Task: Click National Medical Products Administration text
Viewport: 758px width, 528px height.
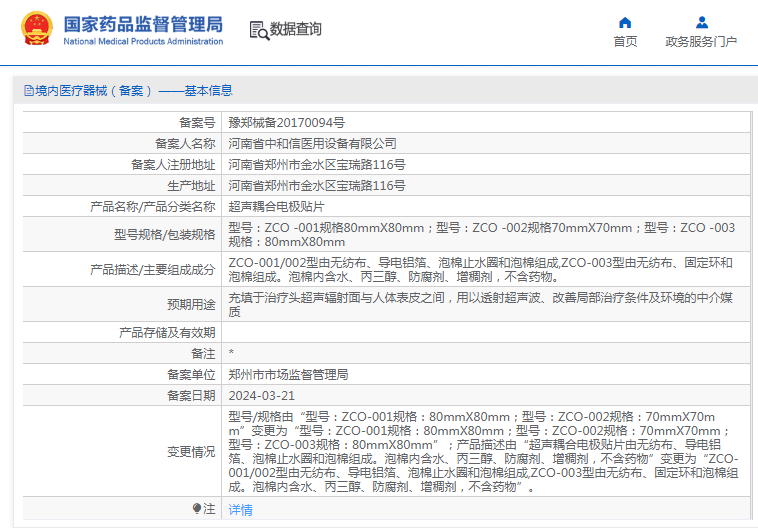Action: coord(143,42)
